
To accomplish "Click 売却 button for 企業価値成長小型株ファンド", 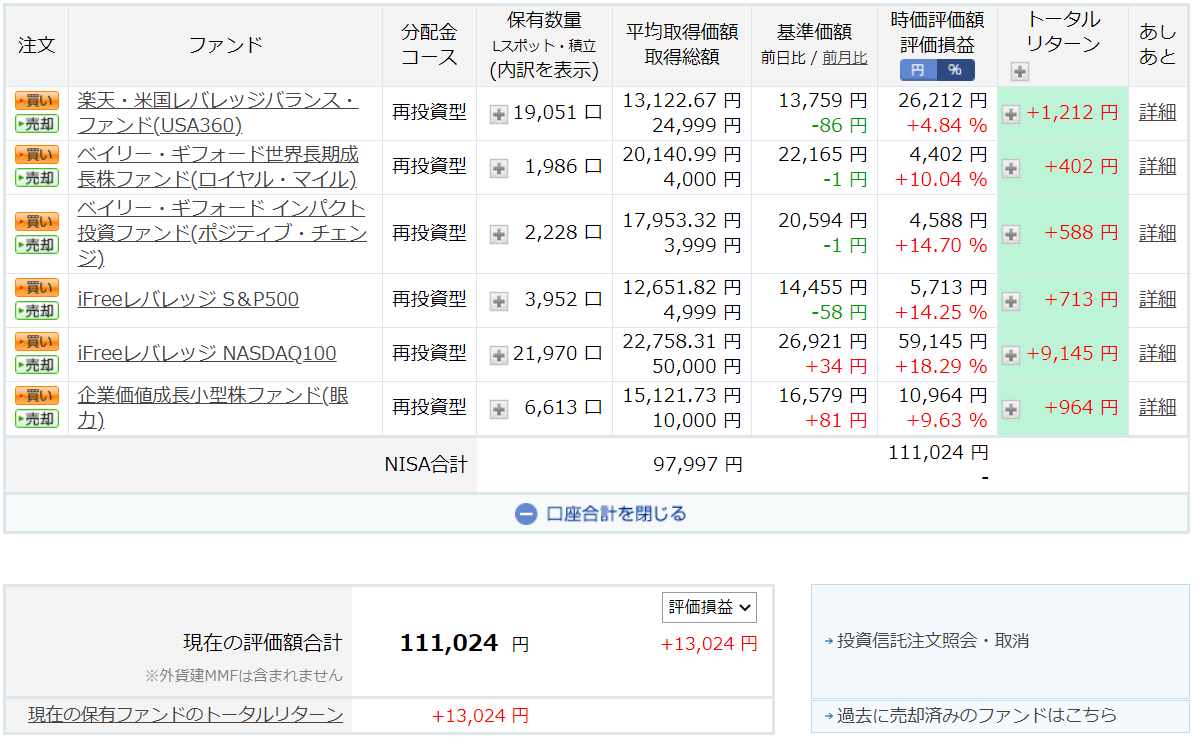I will coord(37,420).
